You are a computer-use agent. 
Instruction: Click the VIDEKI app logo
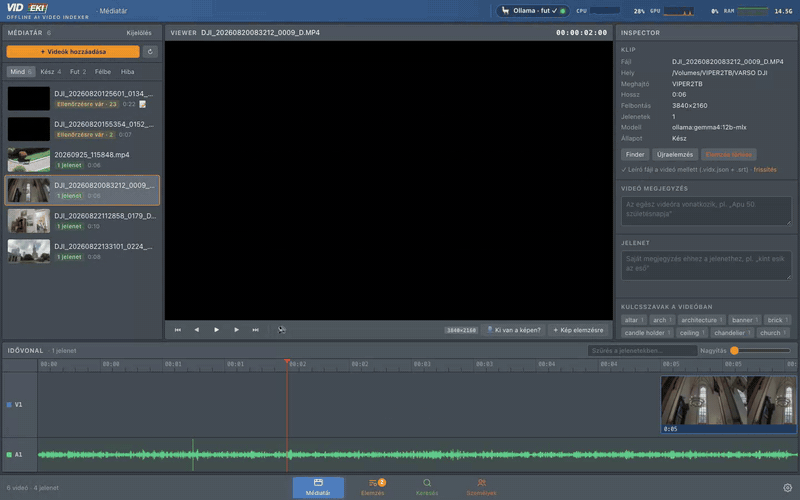point(28,8)
